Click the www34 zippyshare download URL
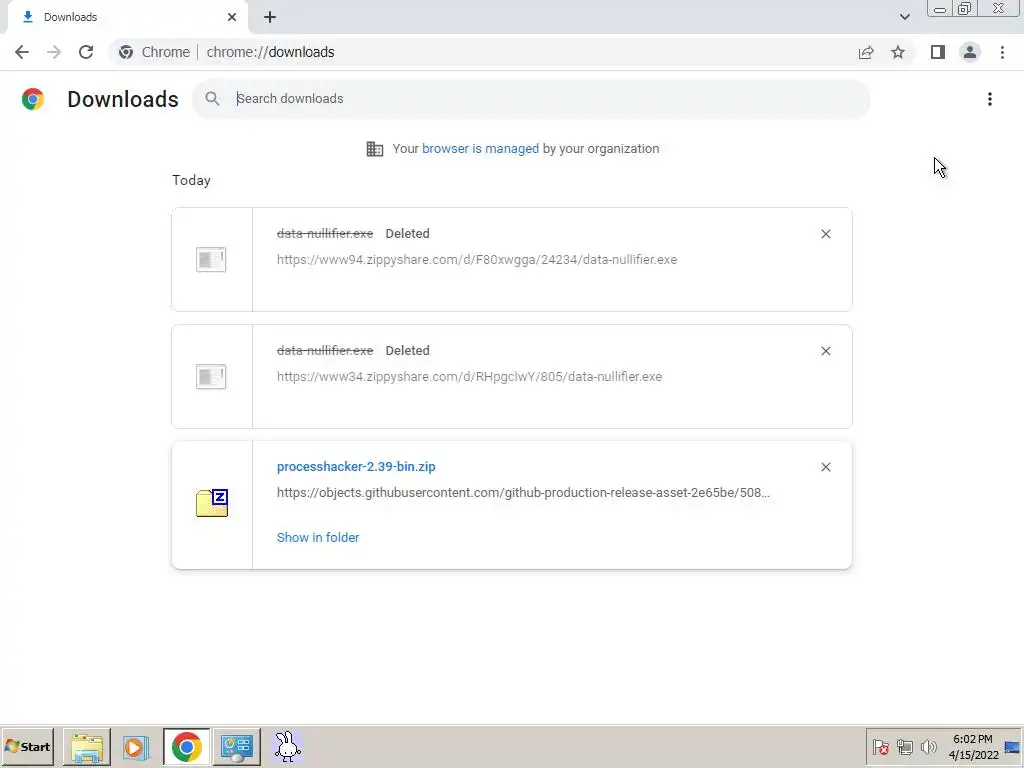This screenshot has height=768, width=1024. (470, 376)
